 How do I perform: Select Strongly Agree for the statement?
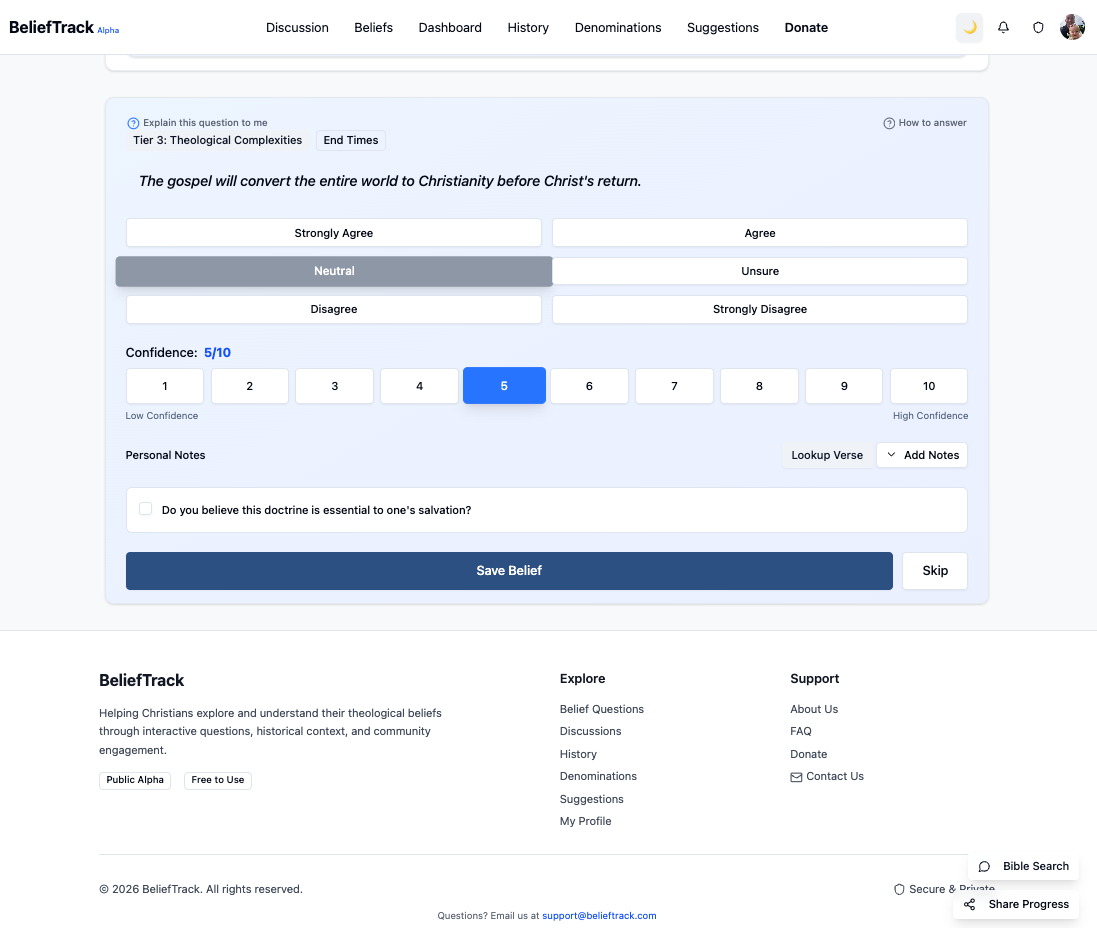tap(333, 232)
